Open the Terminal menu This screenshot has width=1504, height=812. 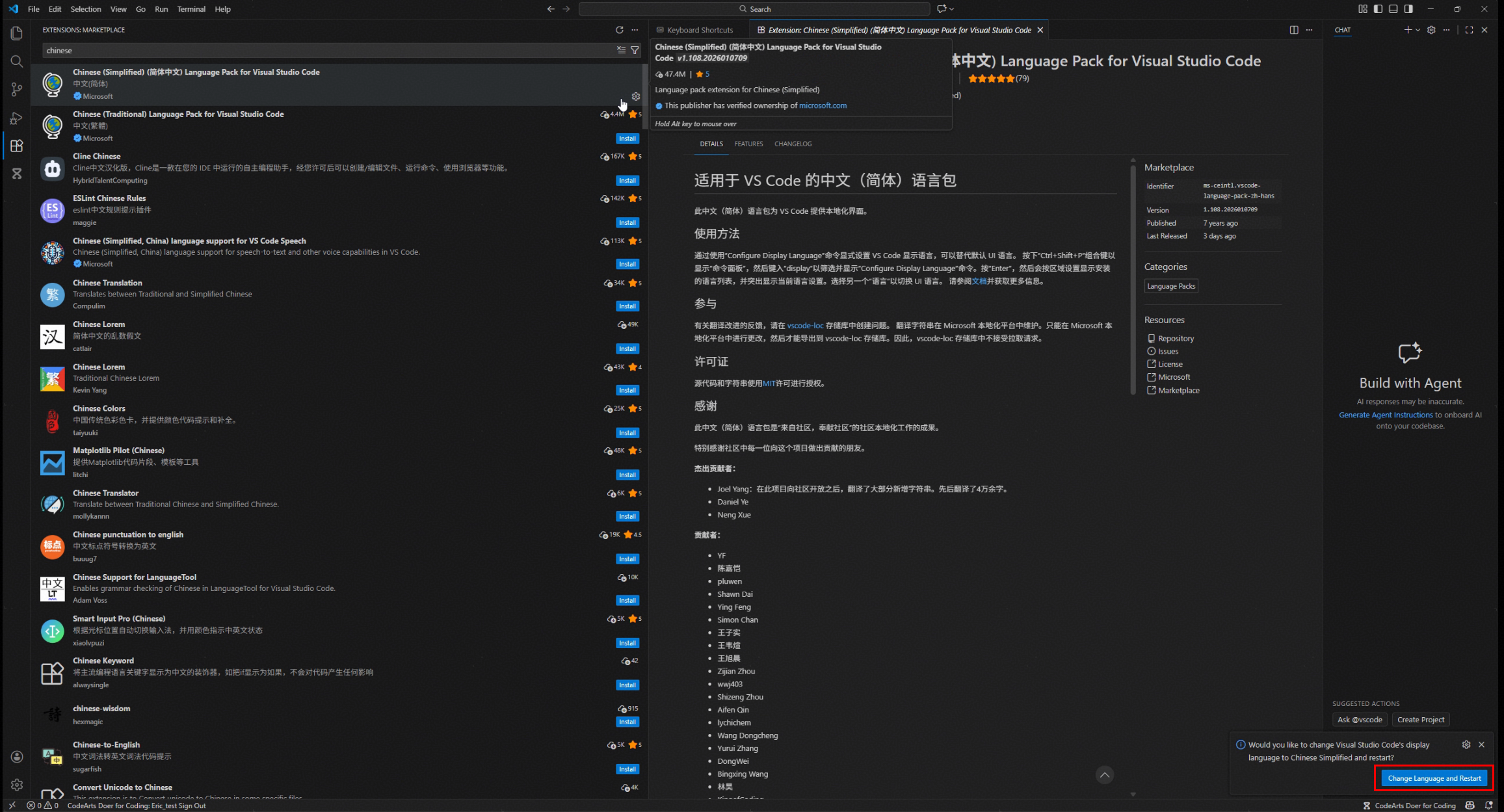191,9
